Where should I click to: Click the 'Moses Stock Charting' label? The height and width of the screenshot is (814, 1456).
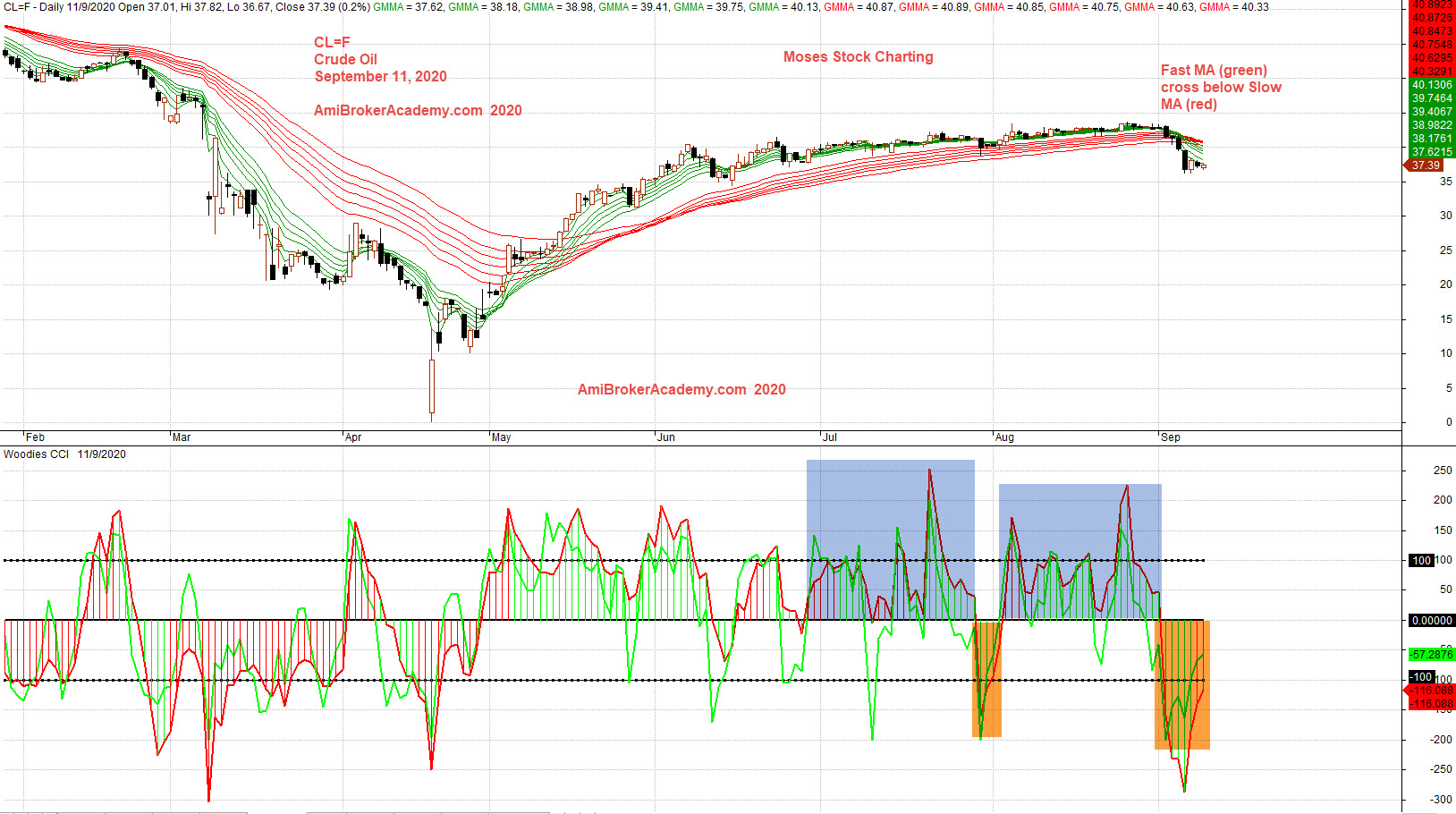(858, 56)
